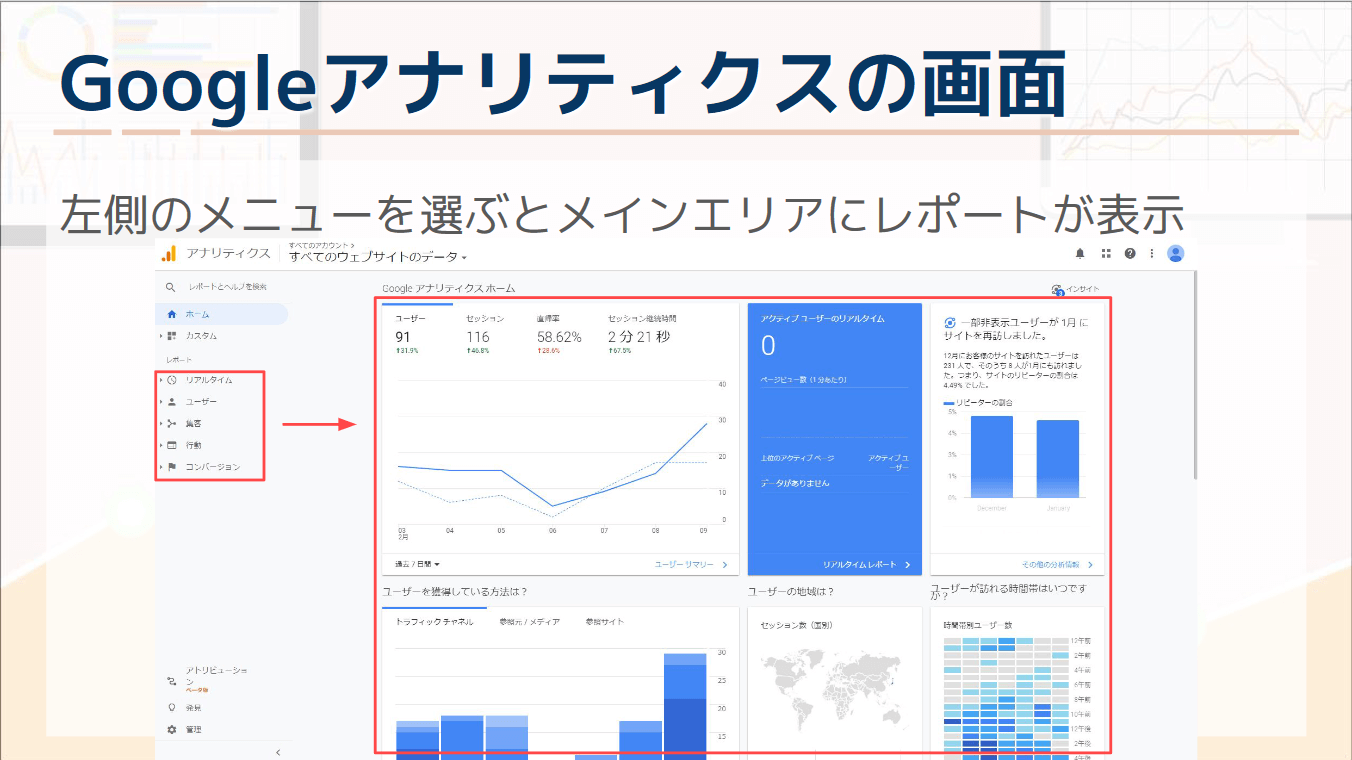The width and height of the screenshot is (1352, 760).
Task: Click the すべてのアカウント breadcrumb
Action: 322,244
